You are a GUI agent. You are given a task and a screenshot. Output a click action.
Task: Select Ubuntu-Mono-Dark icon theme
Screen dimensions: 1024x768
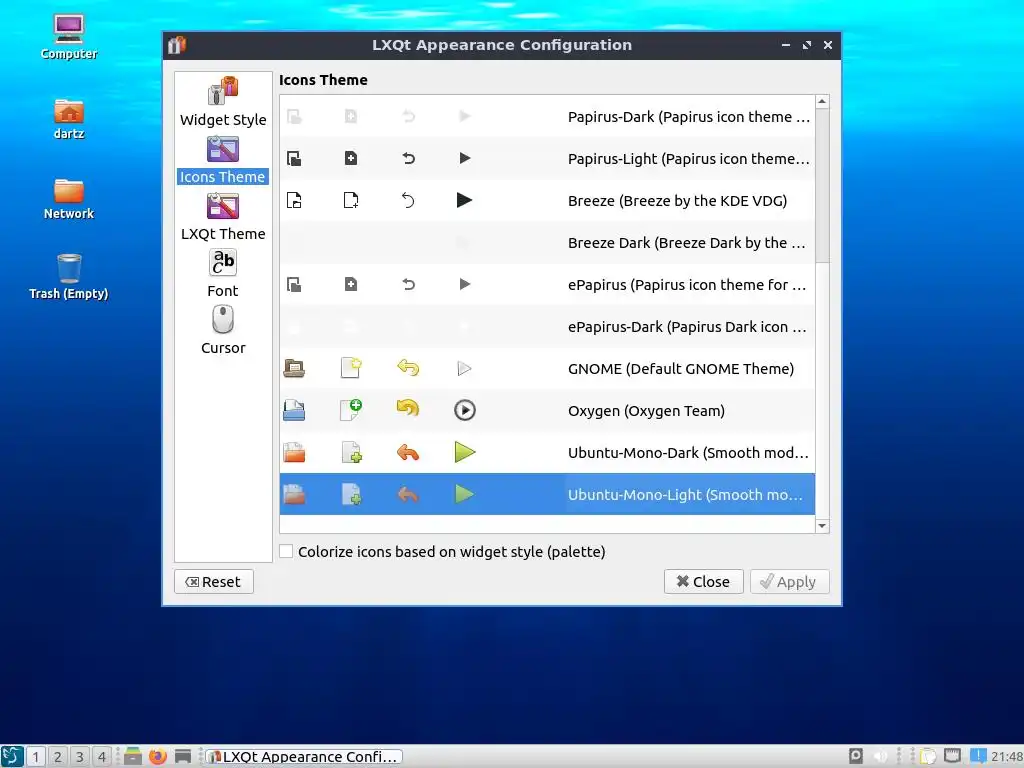(x=547, y=453)
